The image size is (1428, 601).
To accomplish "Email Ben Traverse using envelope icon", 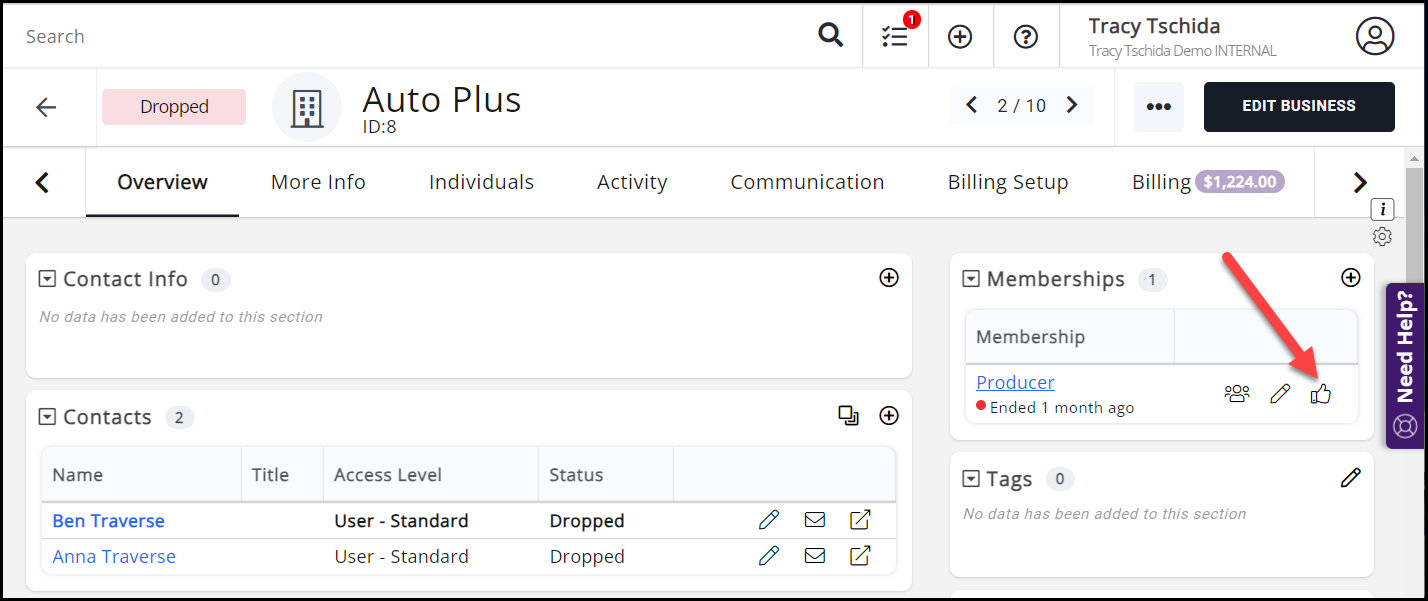I will 815,520.
